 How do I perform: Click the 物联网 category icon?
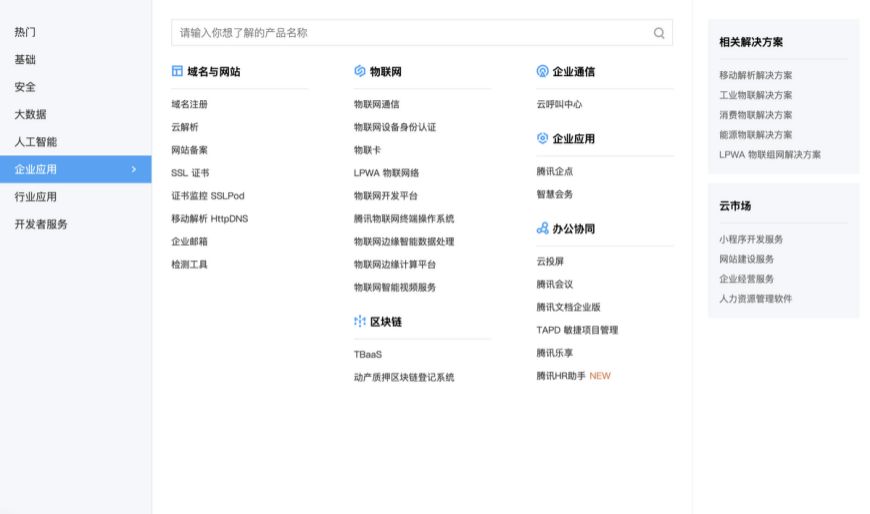(x=360, y=71)
